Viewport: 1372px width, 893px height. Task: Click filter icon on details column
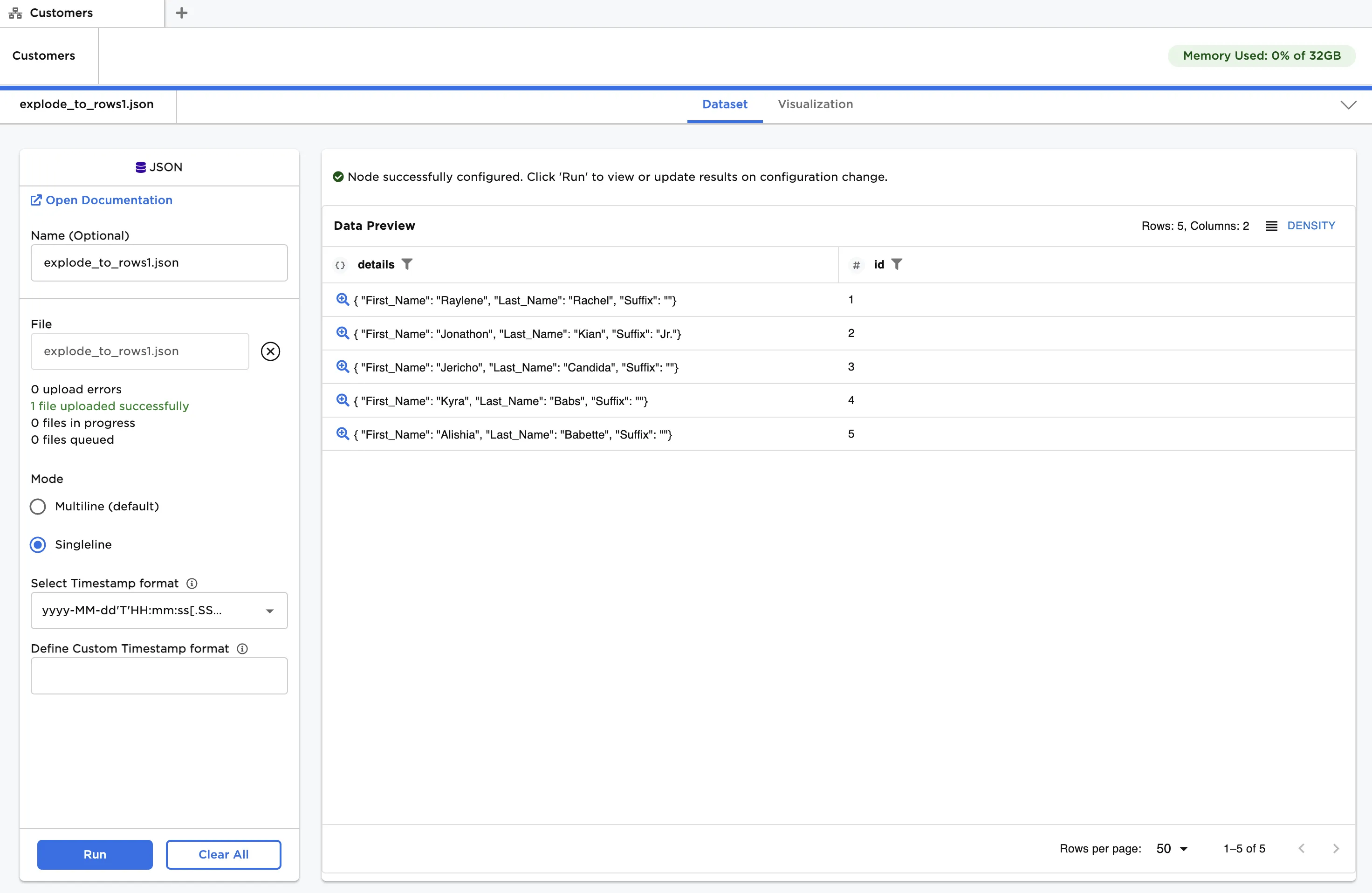pyautogui.click(x=407, y=264)
